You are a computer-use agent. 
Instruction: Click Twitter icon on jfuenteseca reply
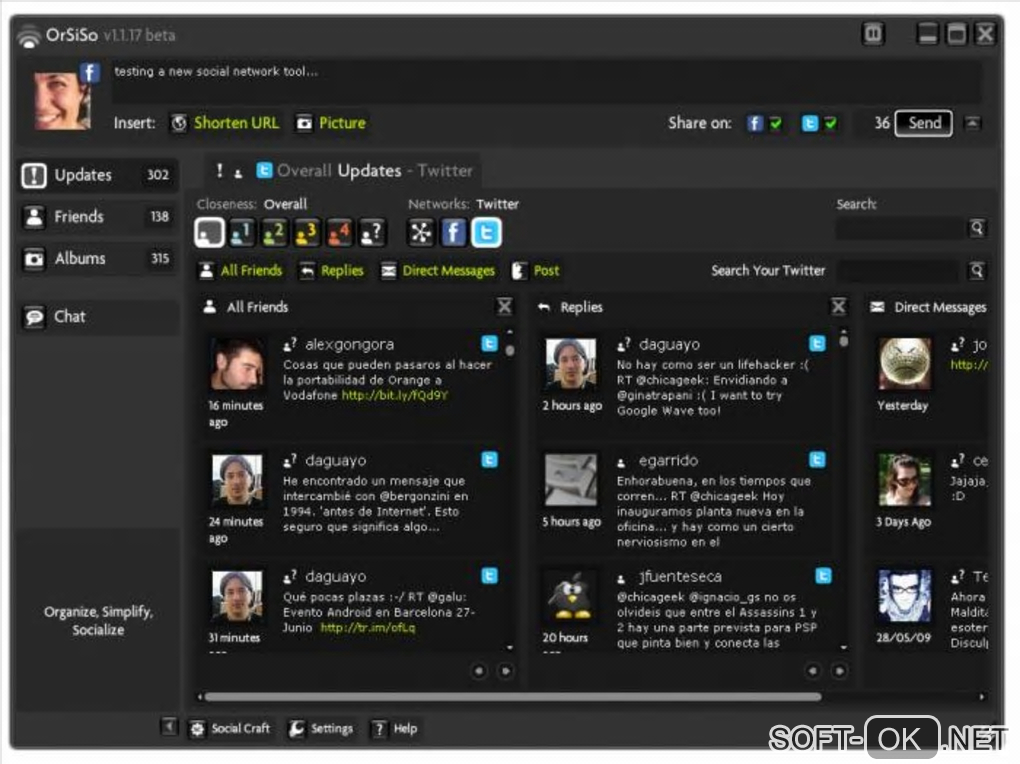(x=823, y=575)
